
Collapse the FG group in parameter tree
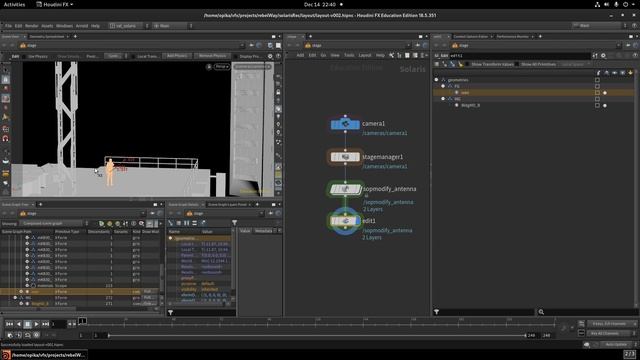443,86
